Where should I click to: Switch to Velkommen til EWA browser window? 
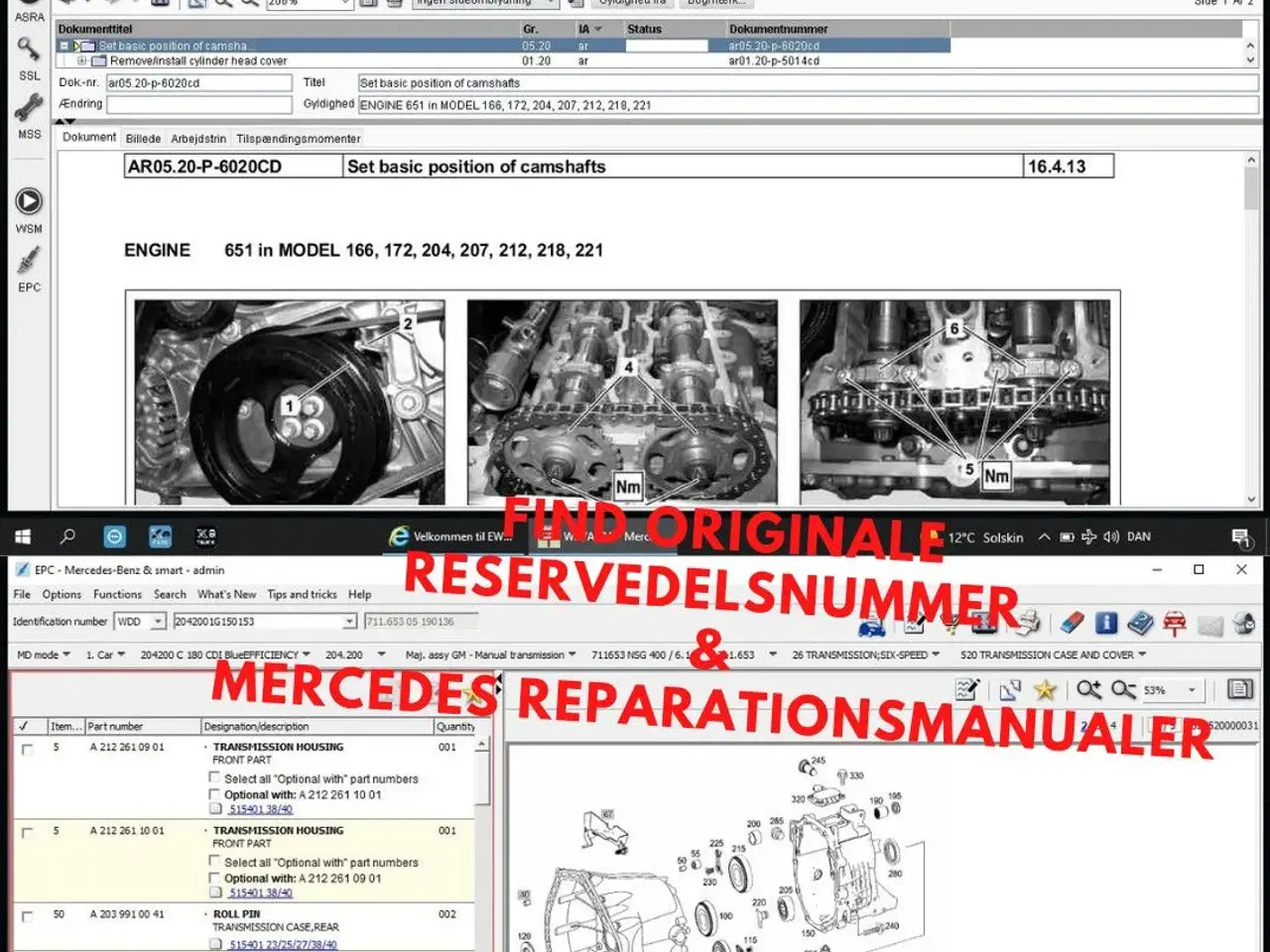pos(451,536)
